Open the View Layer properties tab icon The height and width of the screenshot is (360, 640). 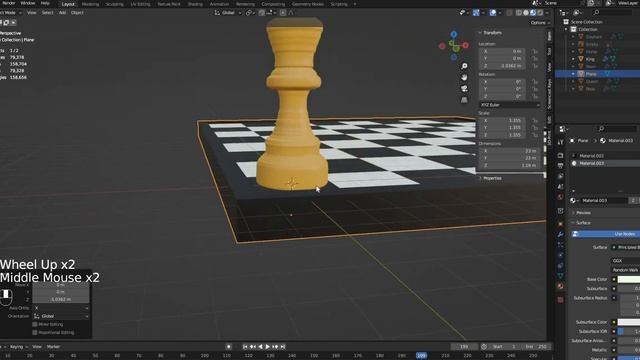560,176
